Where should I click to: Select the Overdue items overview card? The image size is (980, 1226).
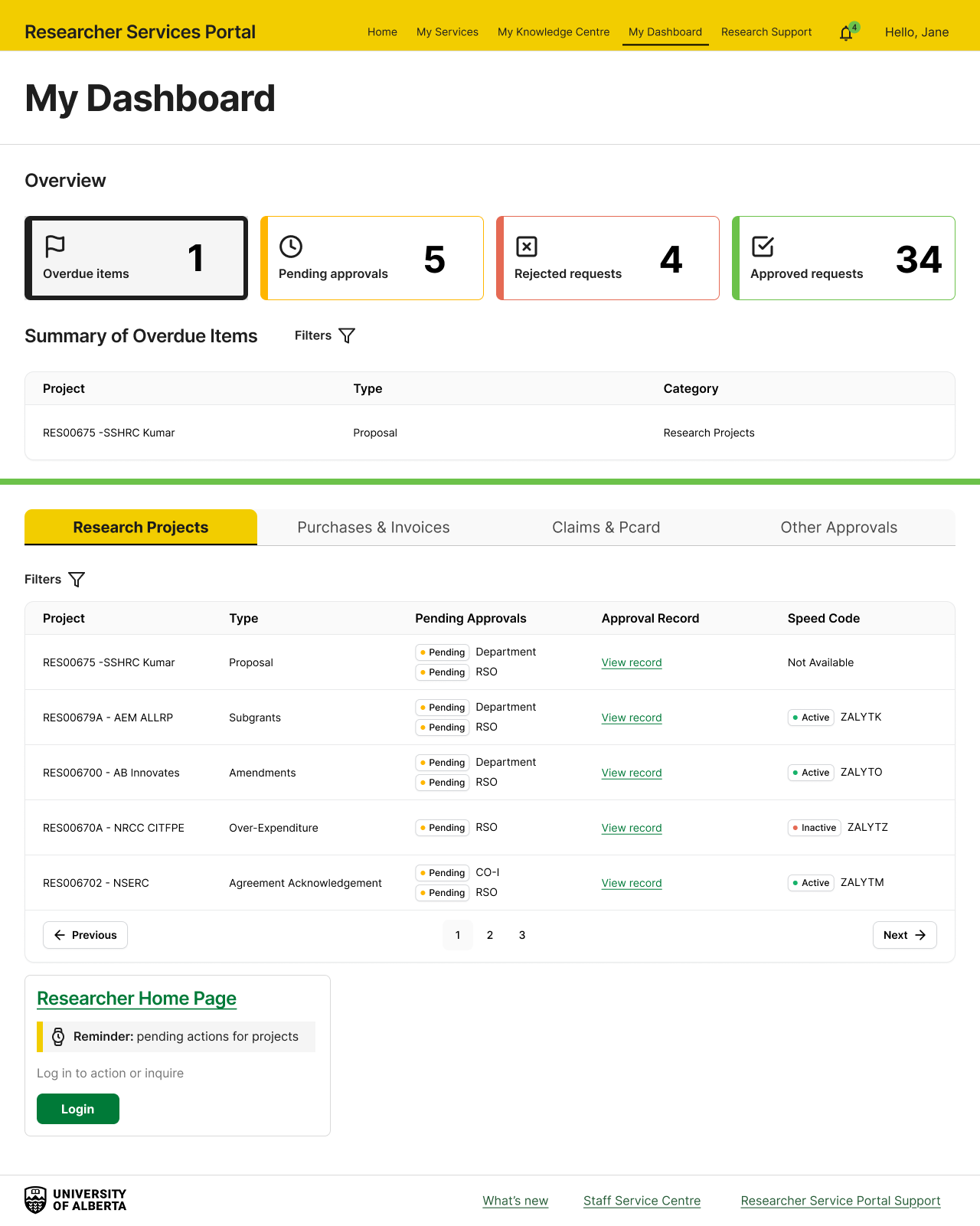[x=136, y=258]
